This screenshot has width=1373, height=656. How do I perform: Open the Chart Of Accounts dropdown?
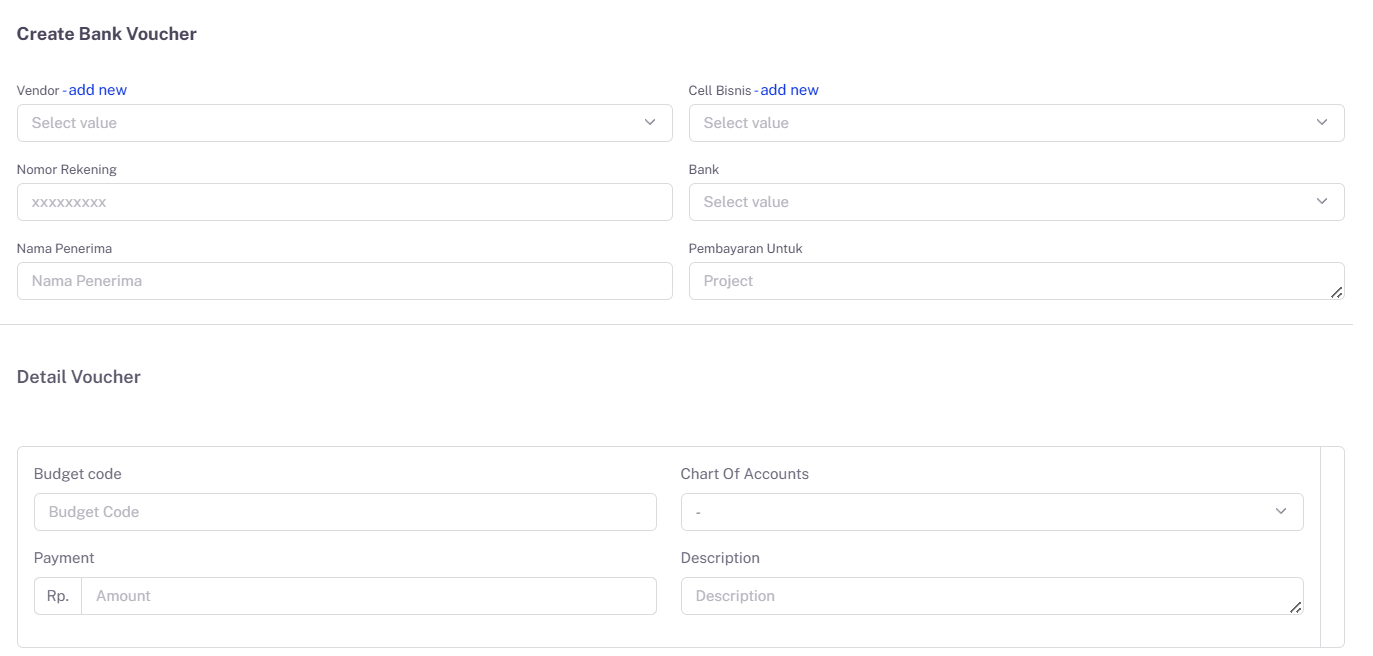980,512
